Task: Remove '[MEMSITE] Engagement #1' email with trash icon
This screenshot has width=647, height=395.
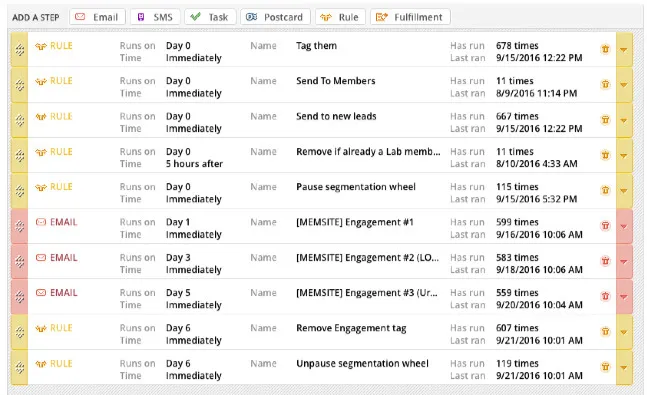Action: coord(605,226)
